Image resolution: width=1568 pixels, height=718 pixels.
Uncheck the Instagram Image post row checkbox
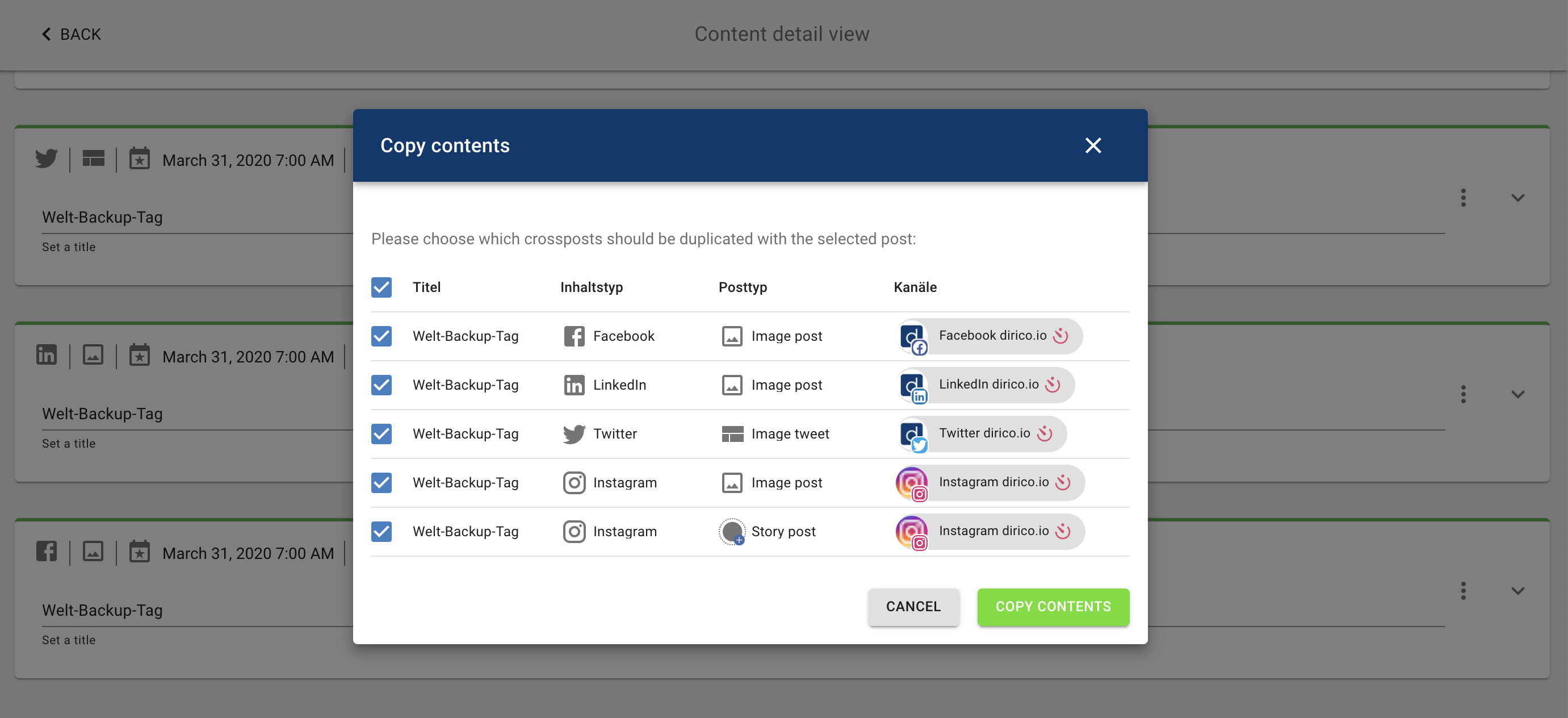(381, 482)
